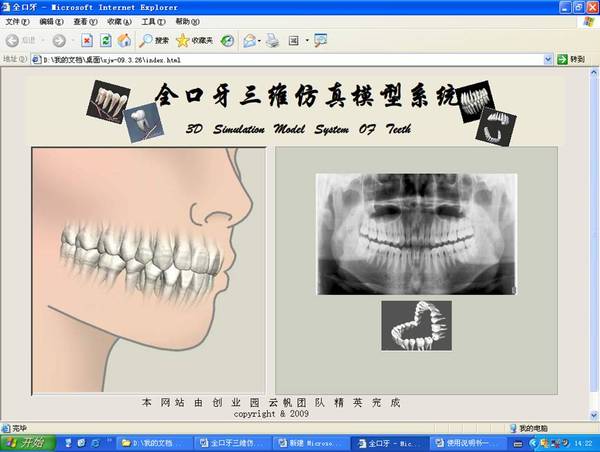Click the 转到 Go button
The image size is (600, 452).
tap(571, 59)
